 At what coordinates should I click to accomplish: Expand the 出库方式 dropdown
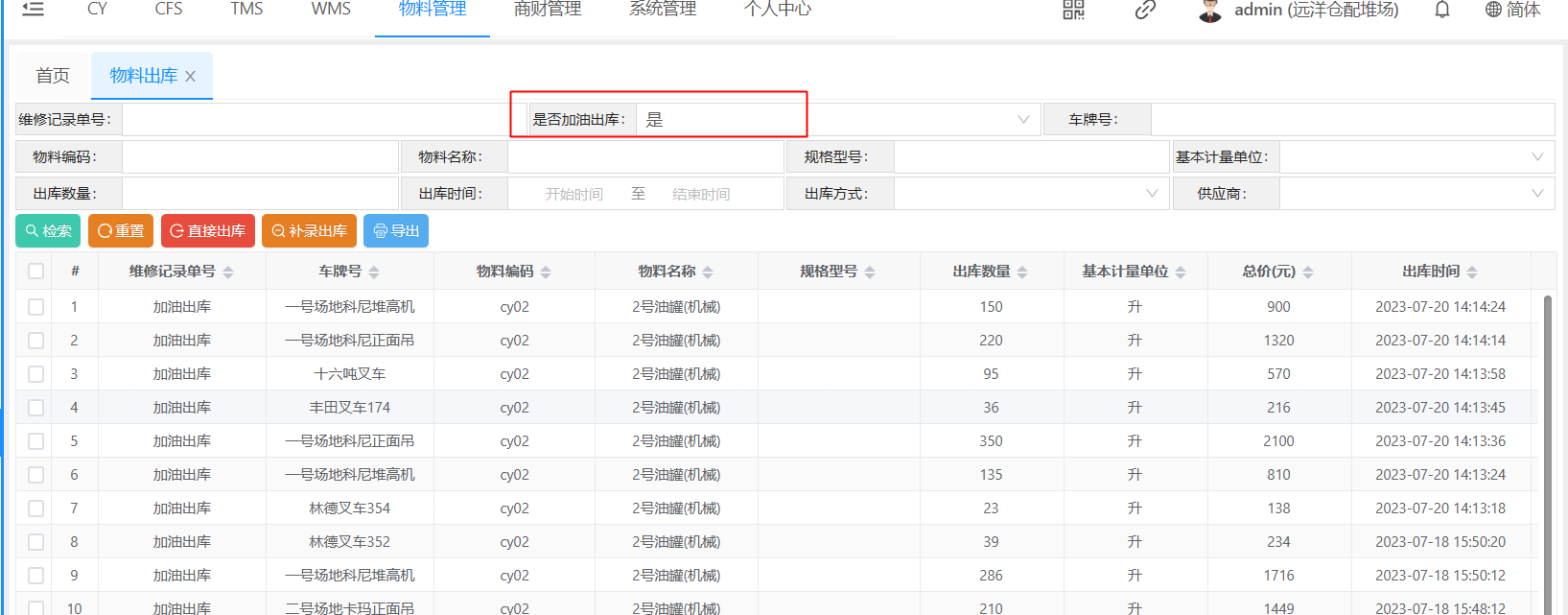1152,194
